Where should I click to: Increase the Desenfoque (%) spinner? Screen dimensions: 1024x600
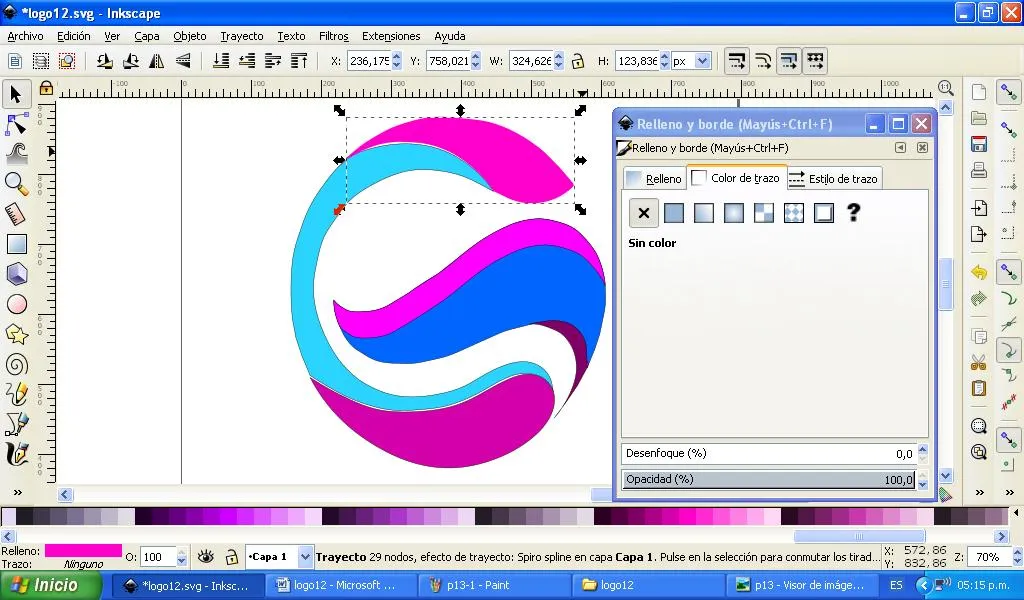point(922,449)
